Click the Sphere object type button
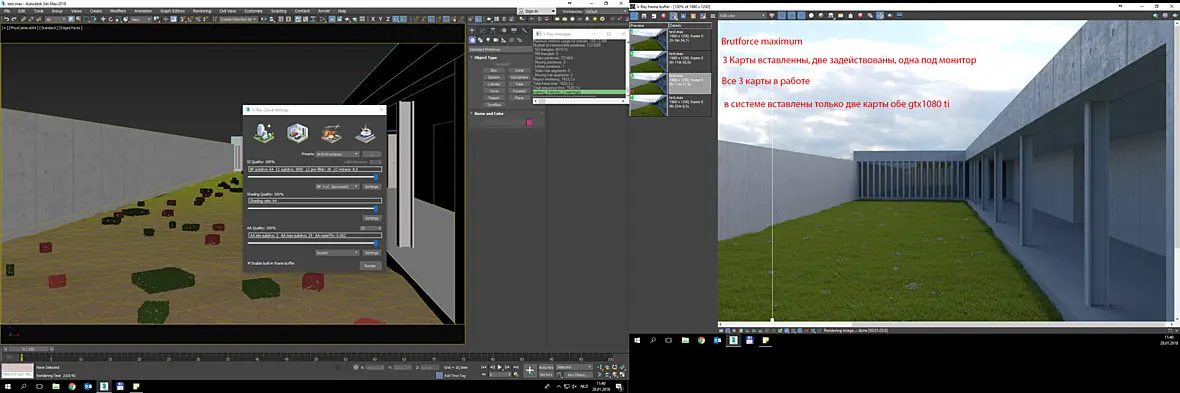This screenshot has width=1180, height=393. pyautogui.click(x=494, y=77)
